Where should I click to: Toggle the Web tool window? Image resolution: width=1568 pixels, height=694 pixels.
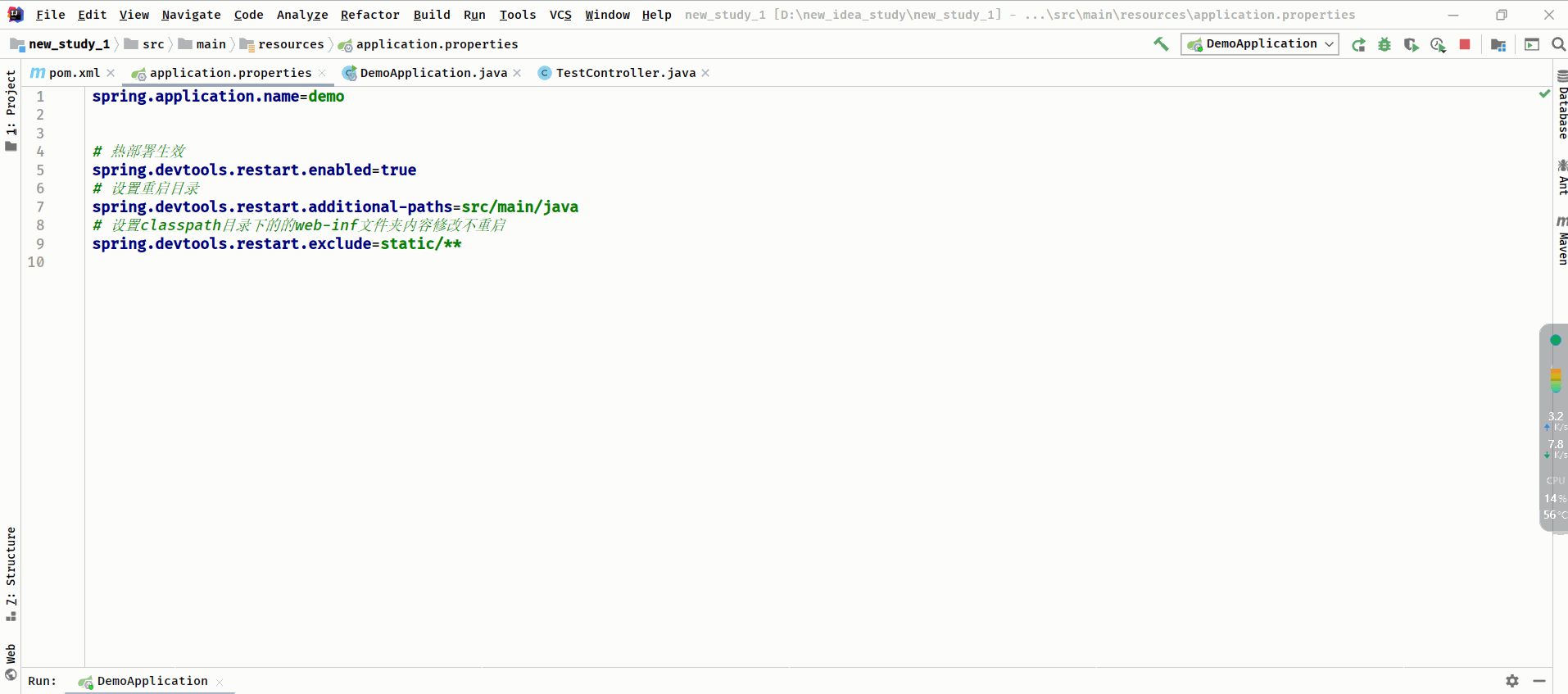pyautogui.click(x=11, y=663)
